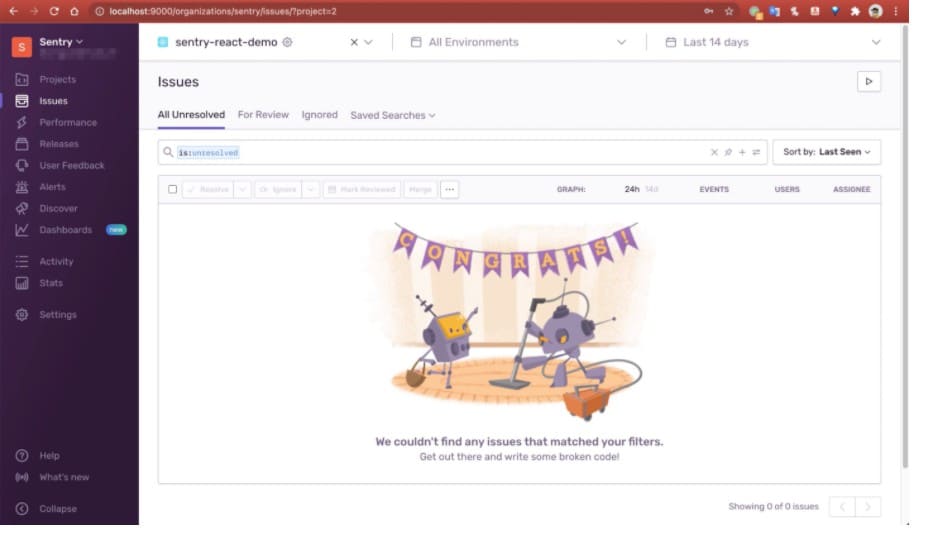Click the project settings gear next to sentry-react-demo

pyautogui.click(x=288, y=43)
